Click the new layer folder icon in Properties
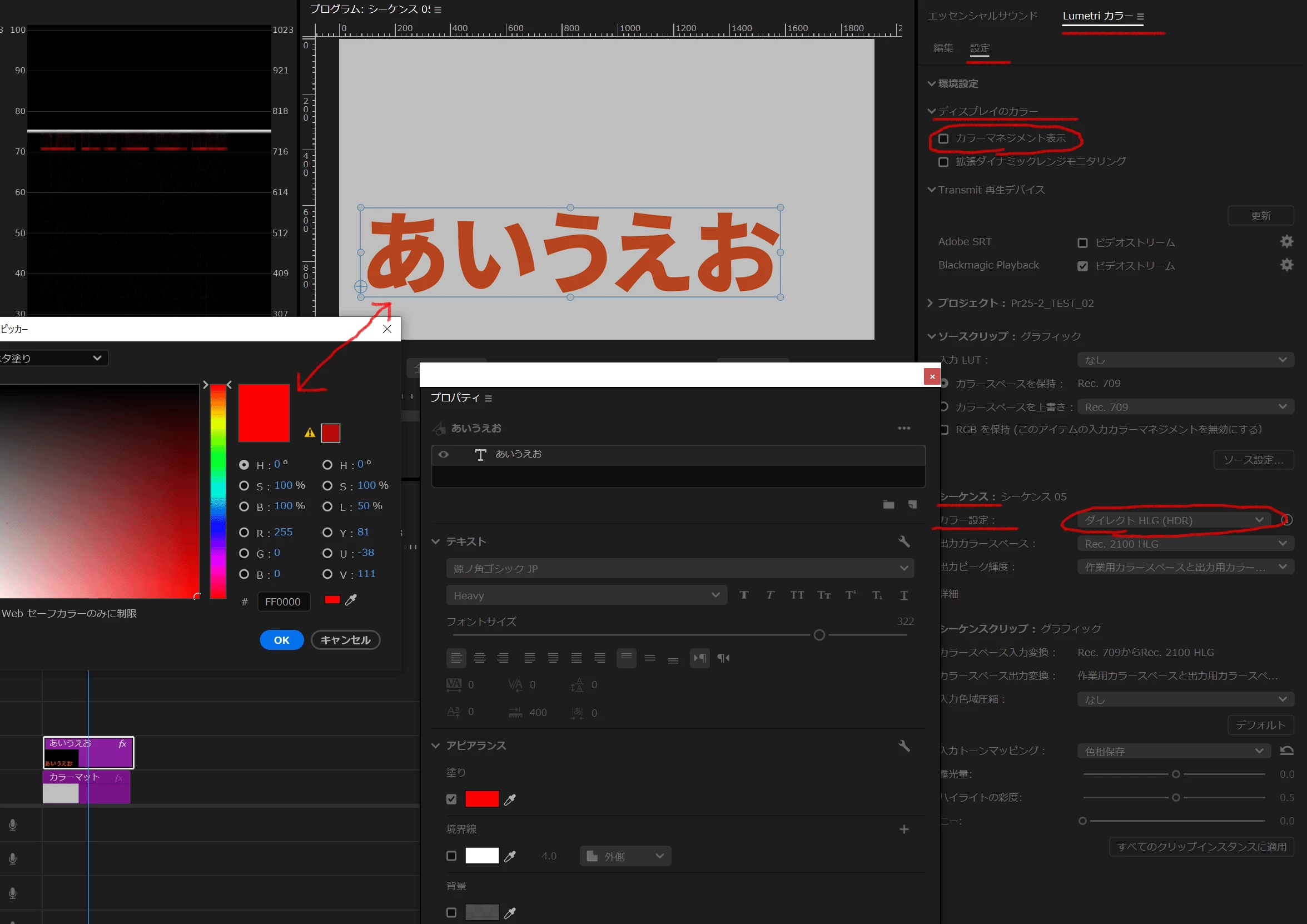Image resolution: width=1307 pixels, height=924 pixels. click(888, 504)
